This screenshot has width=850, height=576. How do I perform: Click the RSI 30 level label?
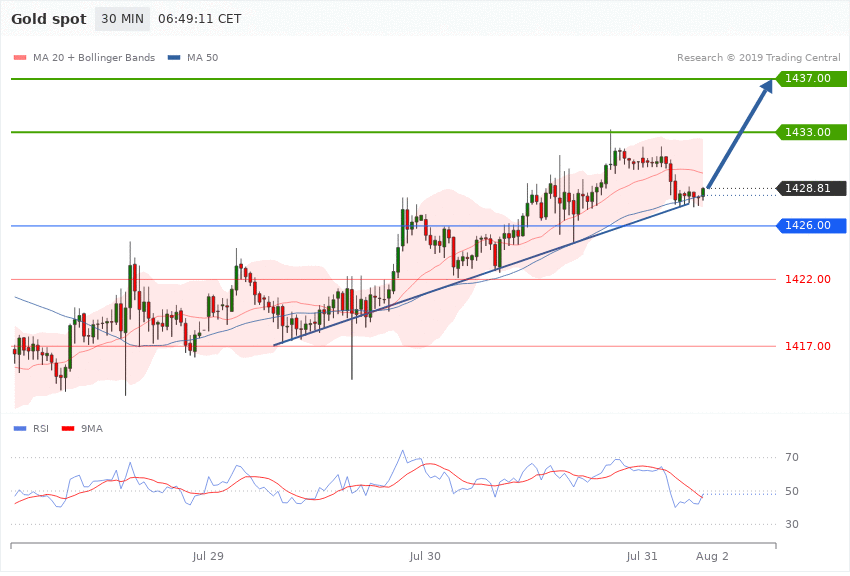click(x=791, y=525)
